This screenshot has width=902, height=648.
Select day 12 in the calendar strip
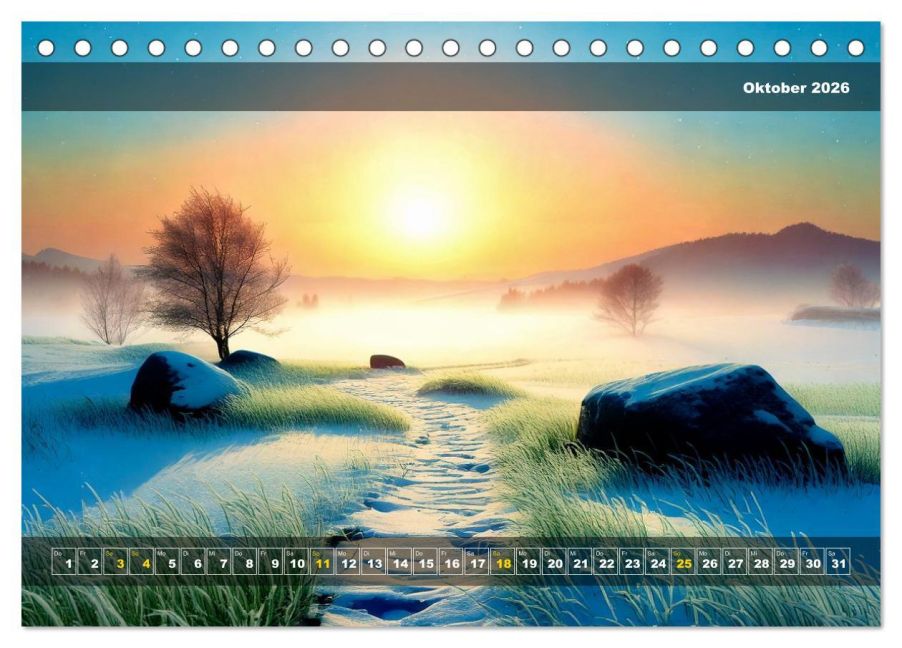pyautogui.click(x=348, y=561)
